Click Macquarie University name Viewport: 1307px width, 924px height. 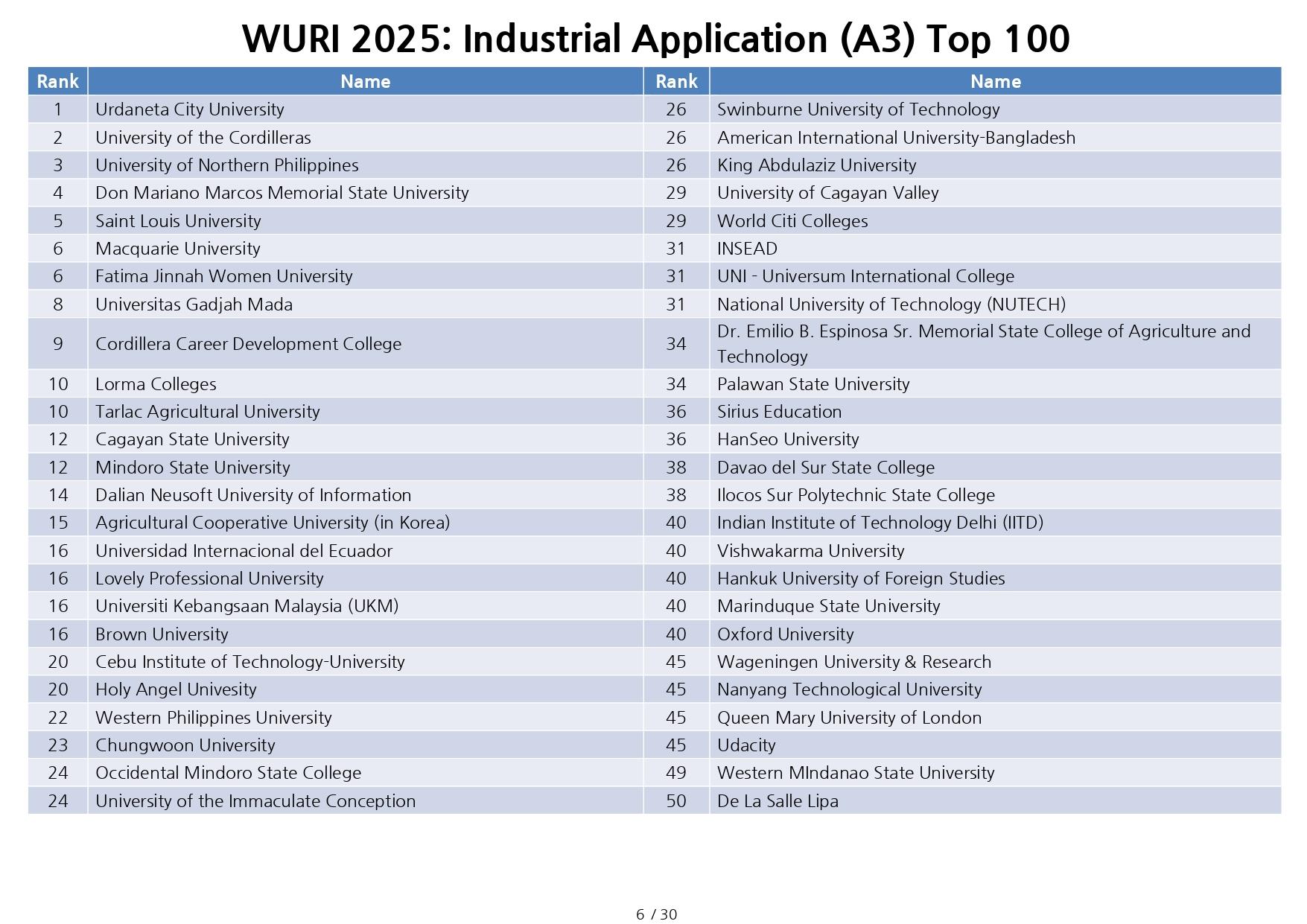(178, 249)
